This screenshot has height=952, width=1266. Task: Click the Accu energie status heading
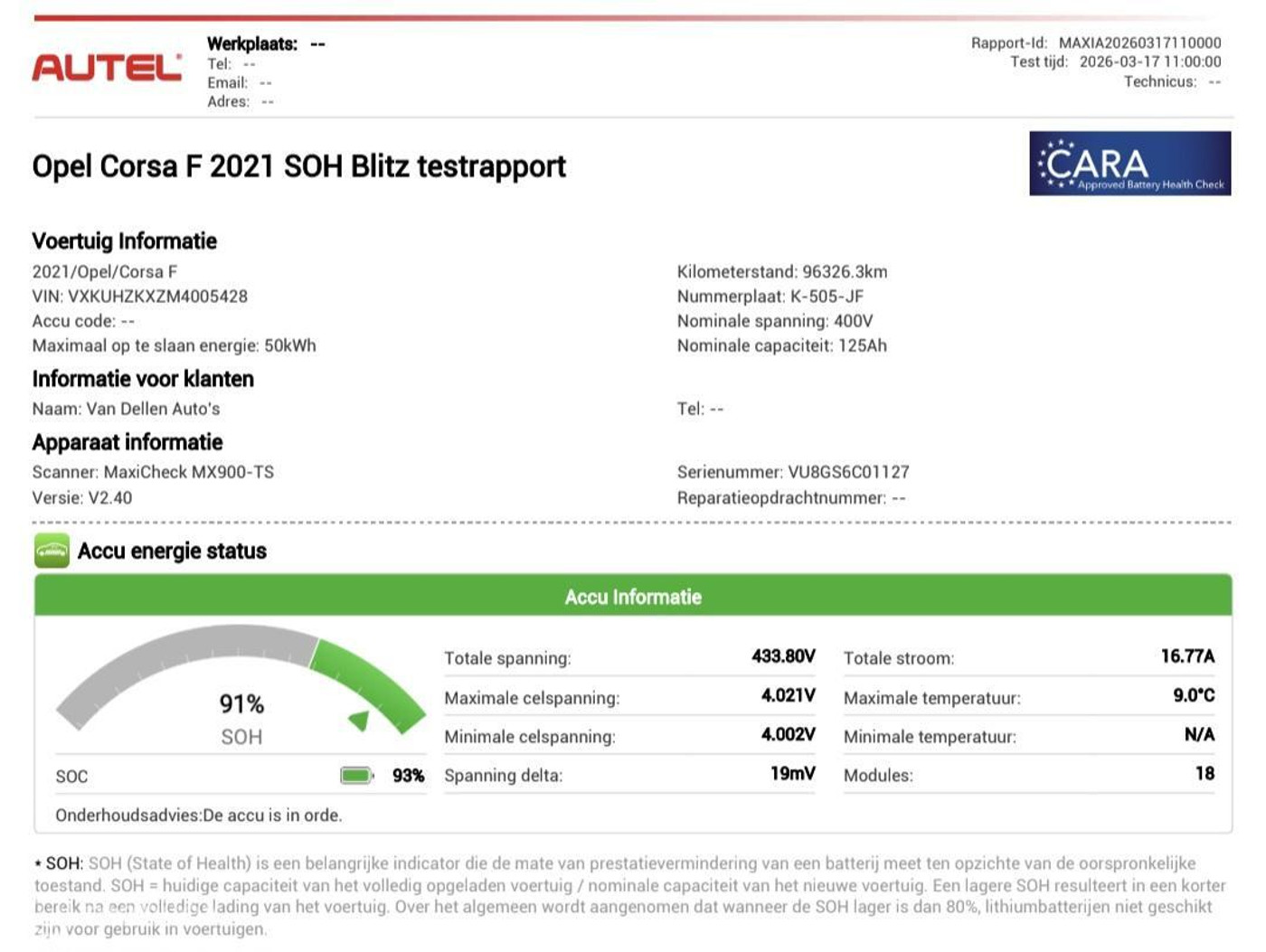pyautogui.click(x=172, y=551)
